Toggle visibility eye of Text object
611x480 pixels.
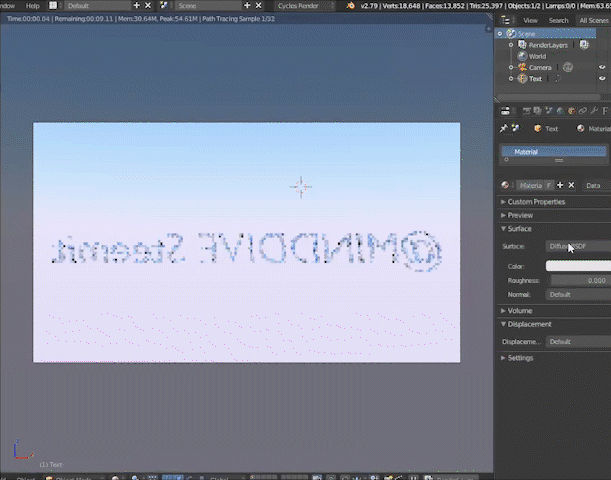click(x=602, y=78)
